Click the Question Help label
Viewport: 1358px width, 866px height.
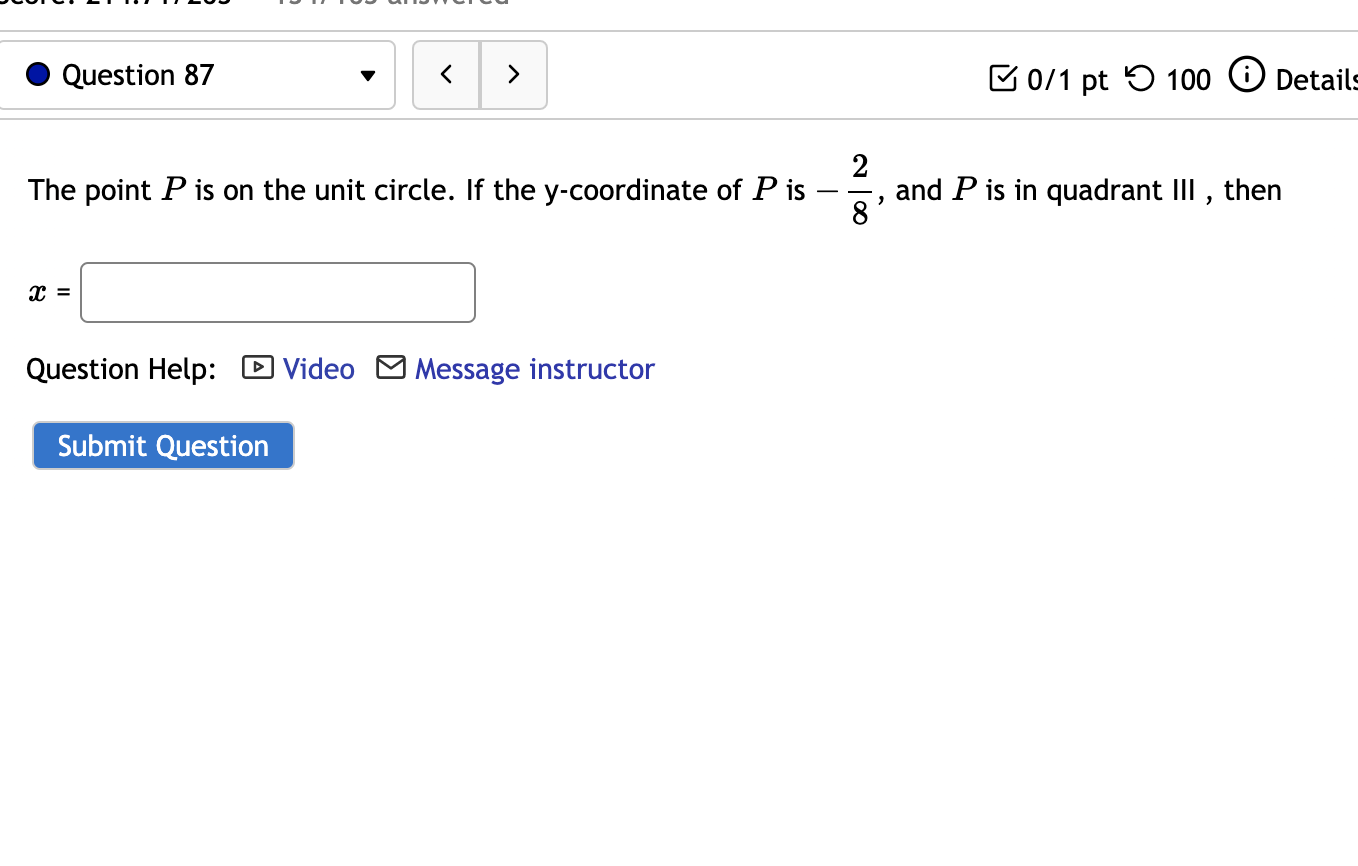click(120, 368)
